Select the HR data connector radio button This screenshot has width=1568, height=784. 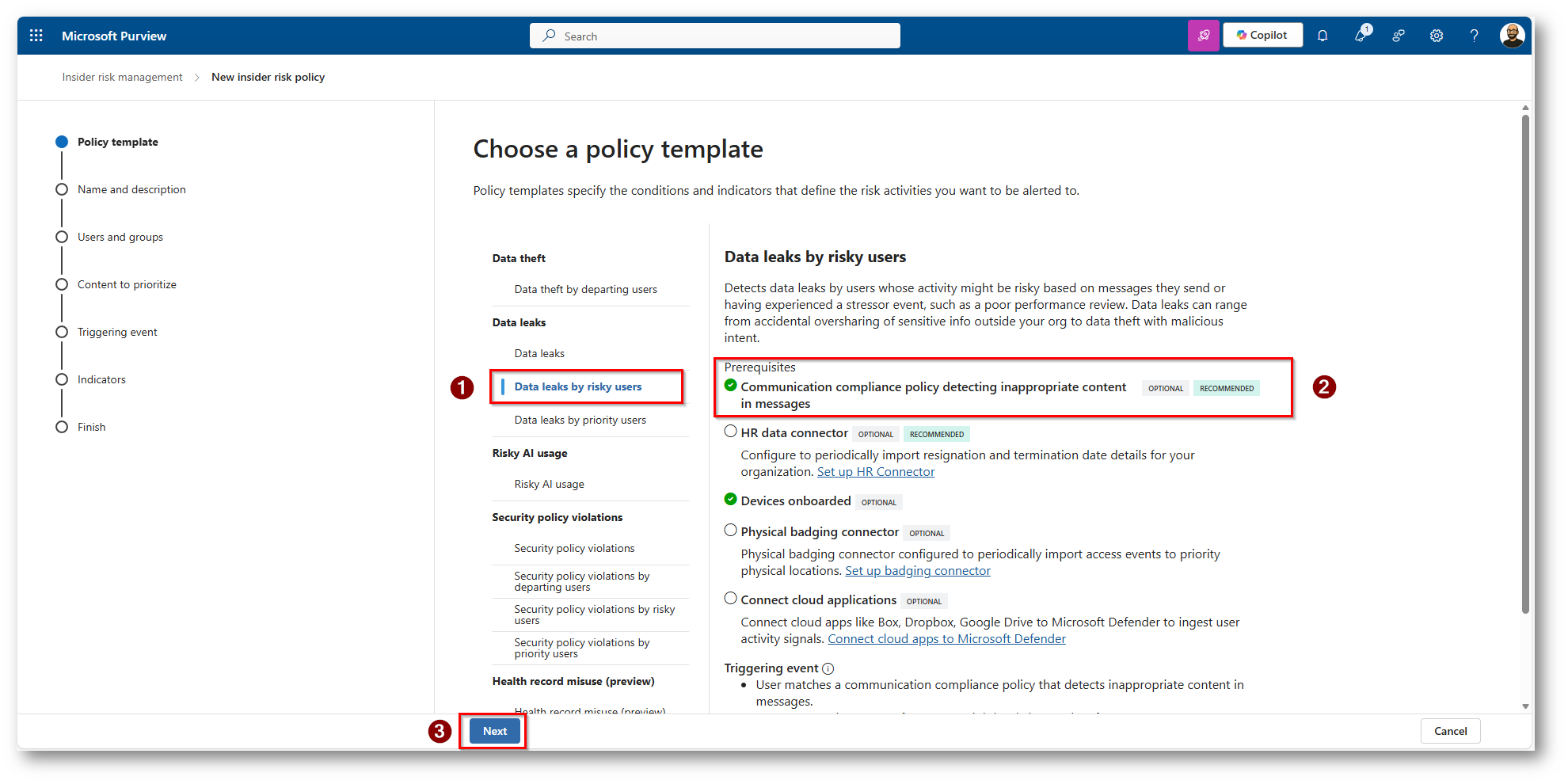coord(730,432)
